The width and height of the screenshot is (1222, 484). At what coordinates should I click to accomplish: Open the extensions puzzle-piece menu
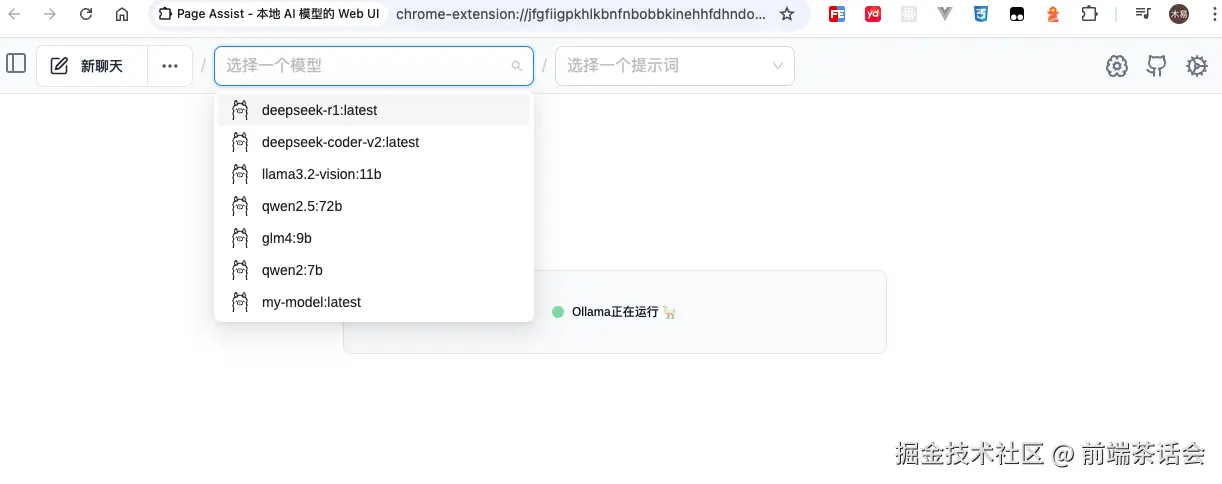[1090, 14]
